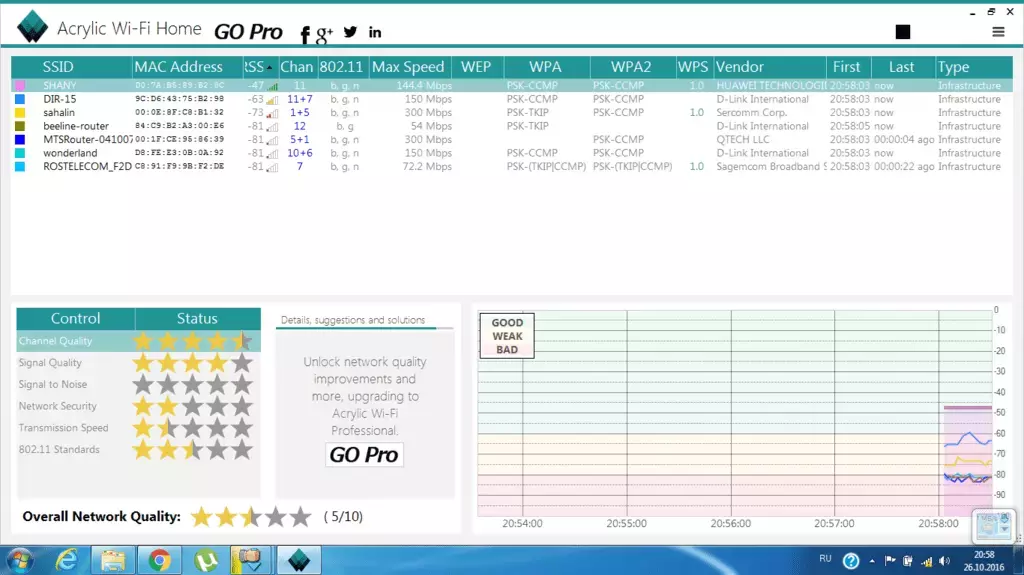Open the Windows Start button
The image size is (1024, 575).
click(x=20, y=561)
